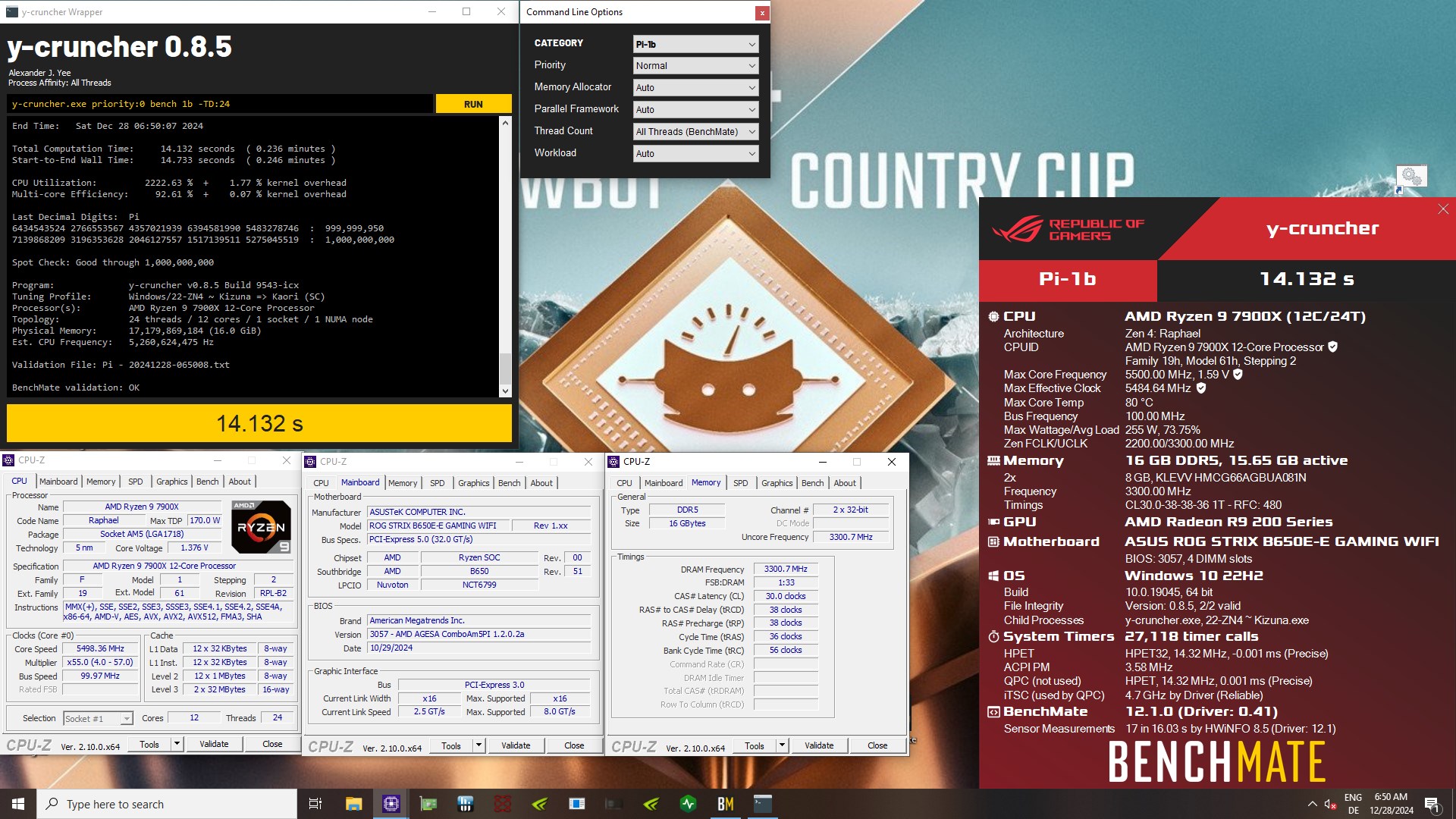Show hidden system tray icons
1456x819 pixels.
pyautogui.click(x=1312, y=804)
